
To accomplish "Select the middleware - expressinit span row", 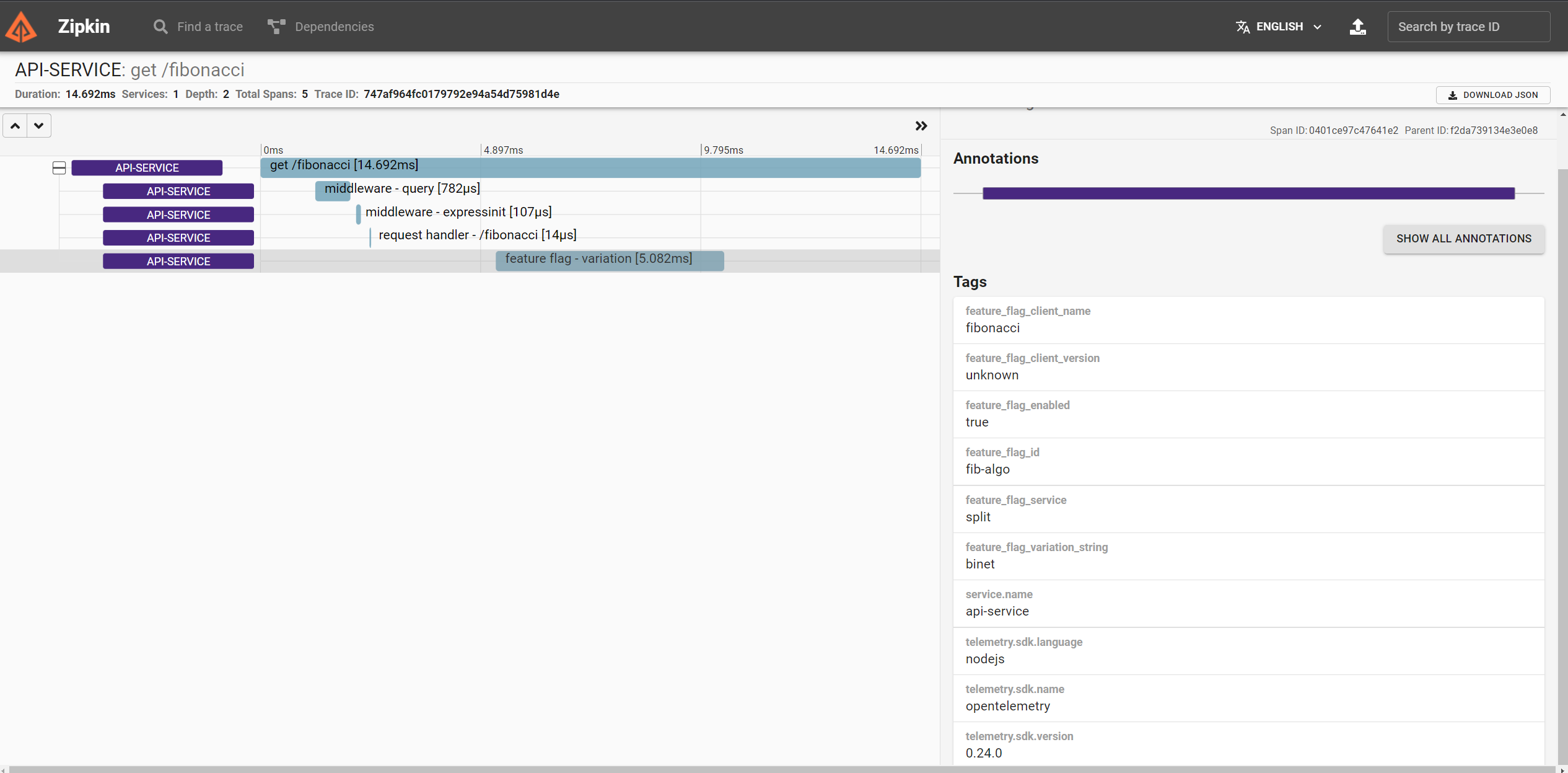I will [x=458, y=213].
